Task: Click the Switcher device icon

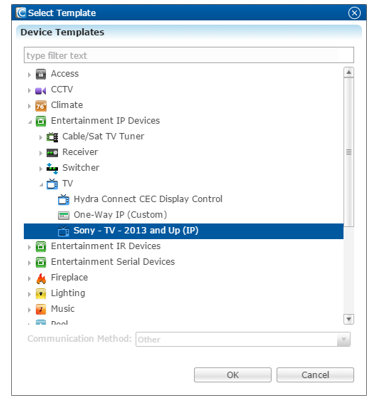Action: [x=52, y=168]
